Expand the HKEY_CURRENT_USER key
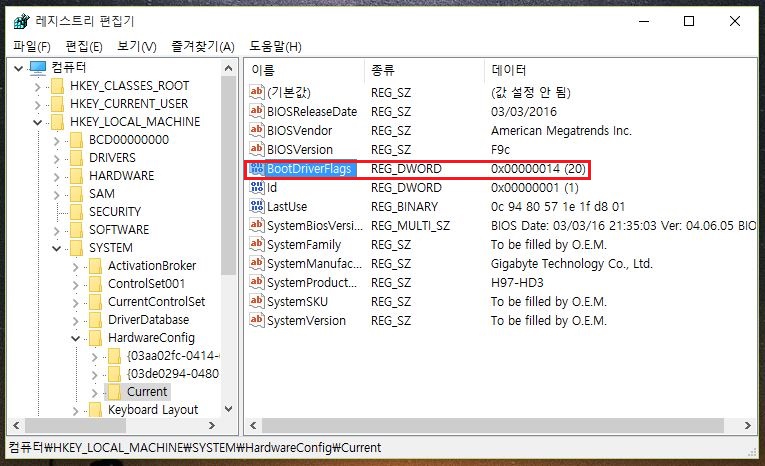 click(38, 104)
